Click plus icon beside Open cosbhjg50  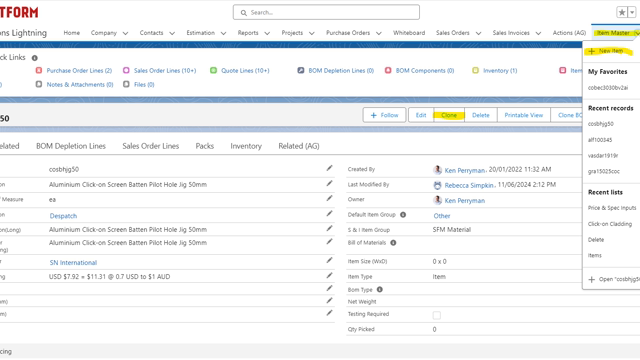coord(592,280)
